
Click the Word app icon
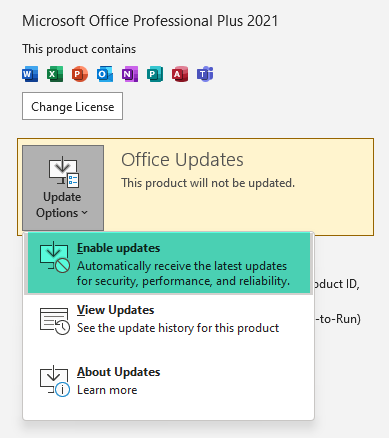point(30,74)
